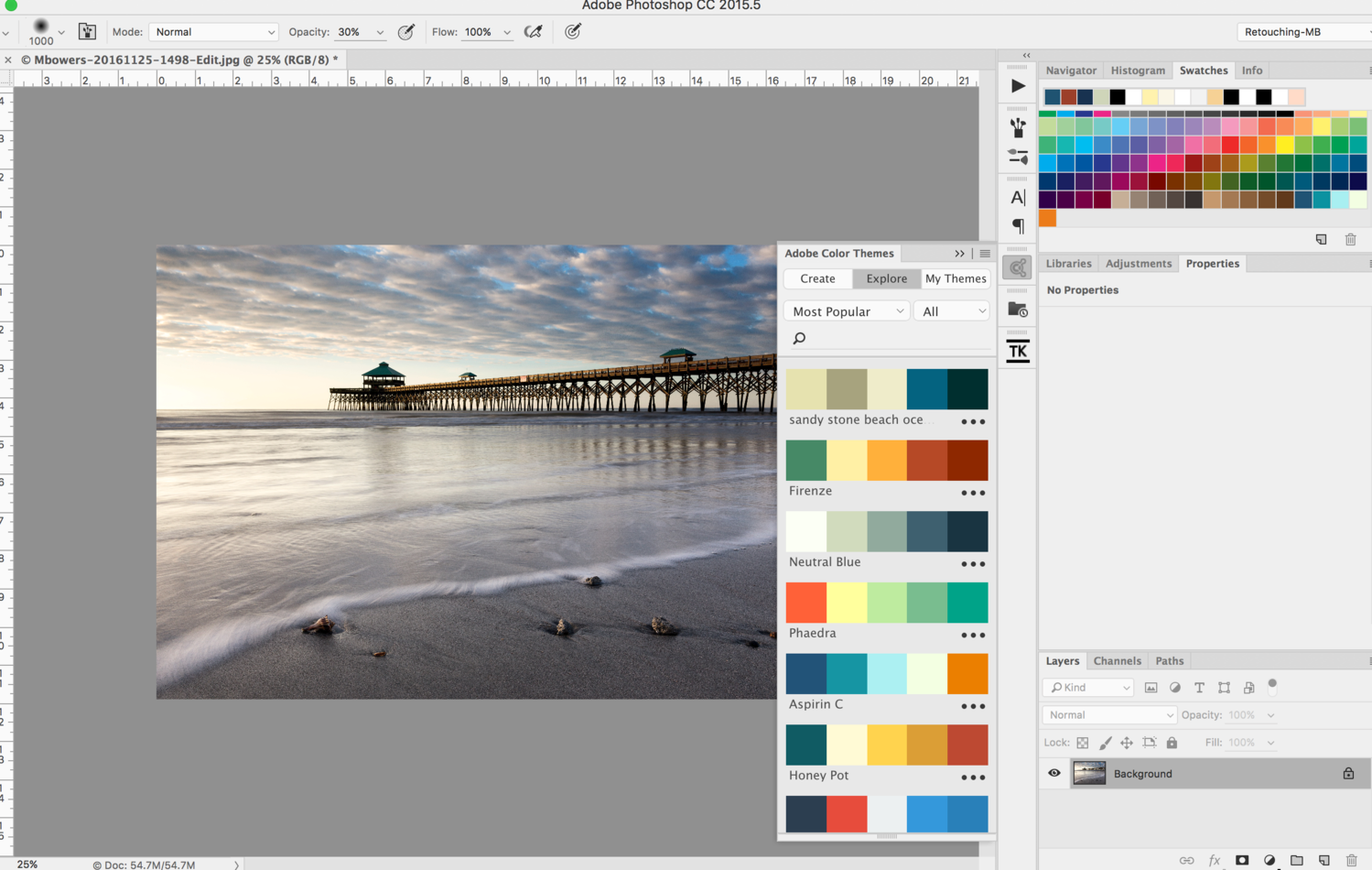Open the Histogram tab

click(x=1138, y=71)
